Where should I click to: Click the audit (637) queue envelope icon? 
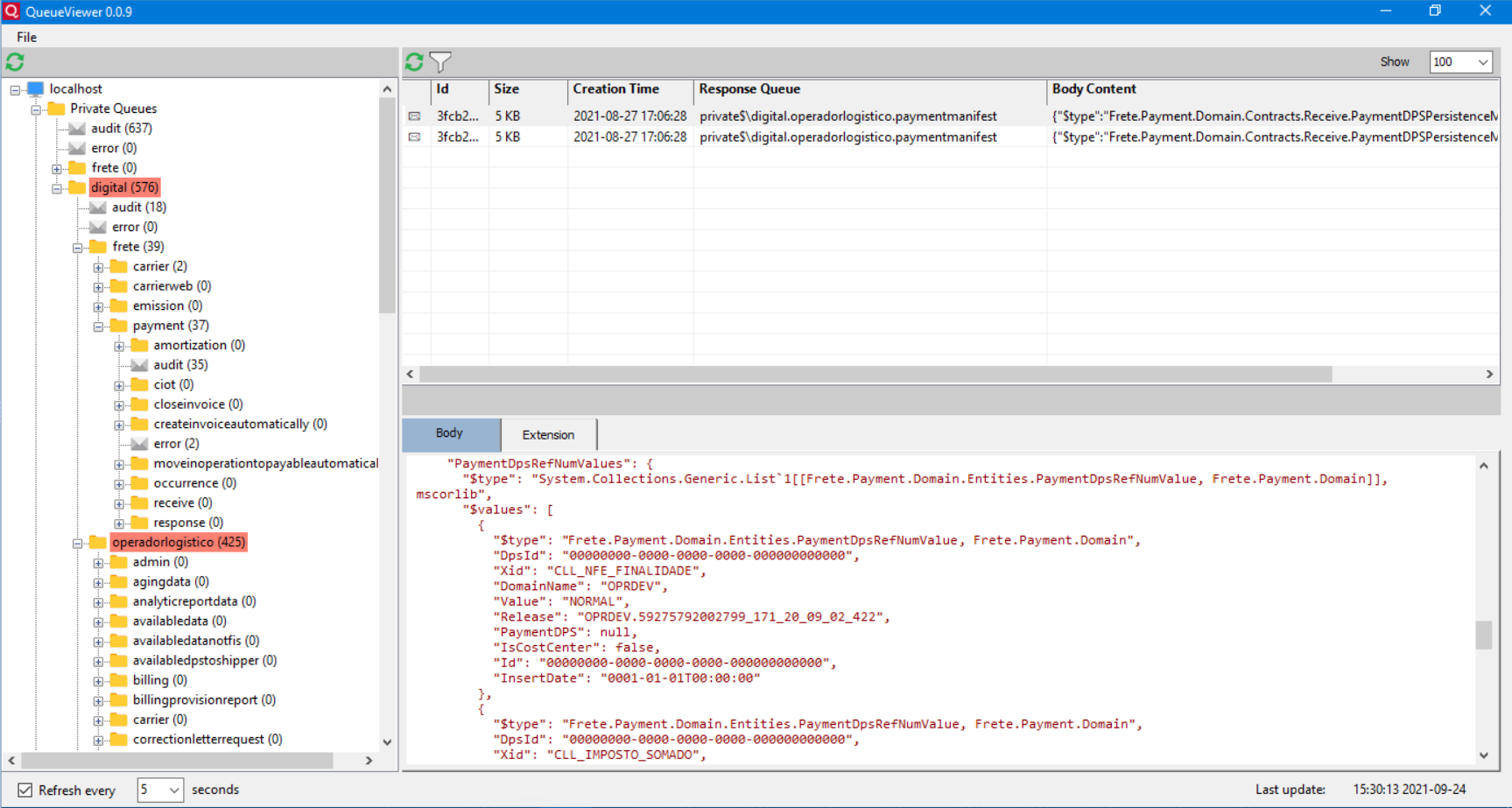click(x=77, y=129)
